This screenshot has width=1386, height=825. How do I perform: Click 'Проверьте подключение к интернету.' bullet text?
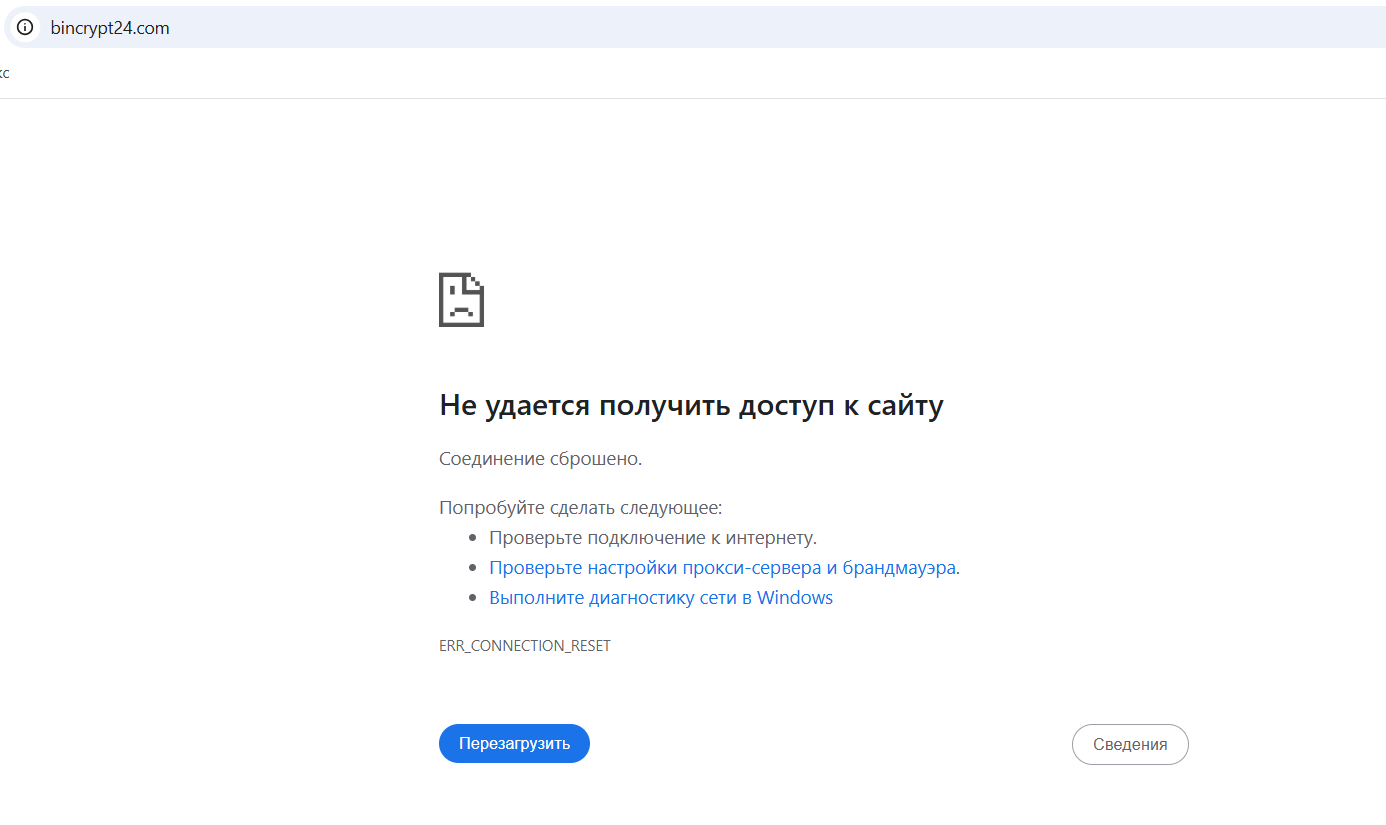[x=653, y=538]
